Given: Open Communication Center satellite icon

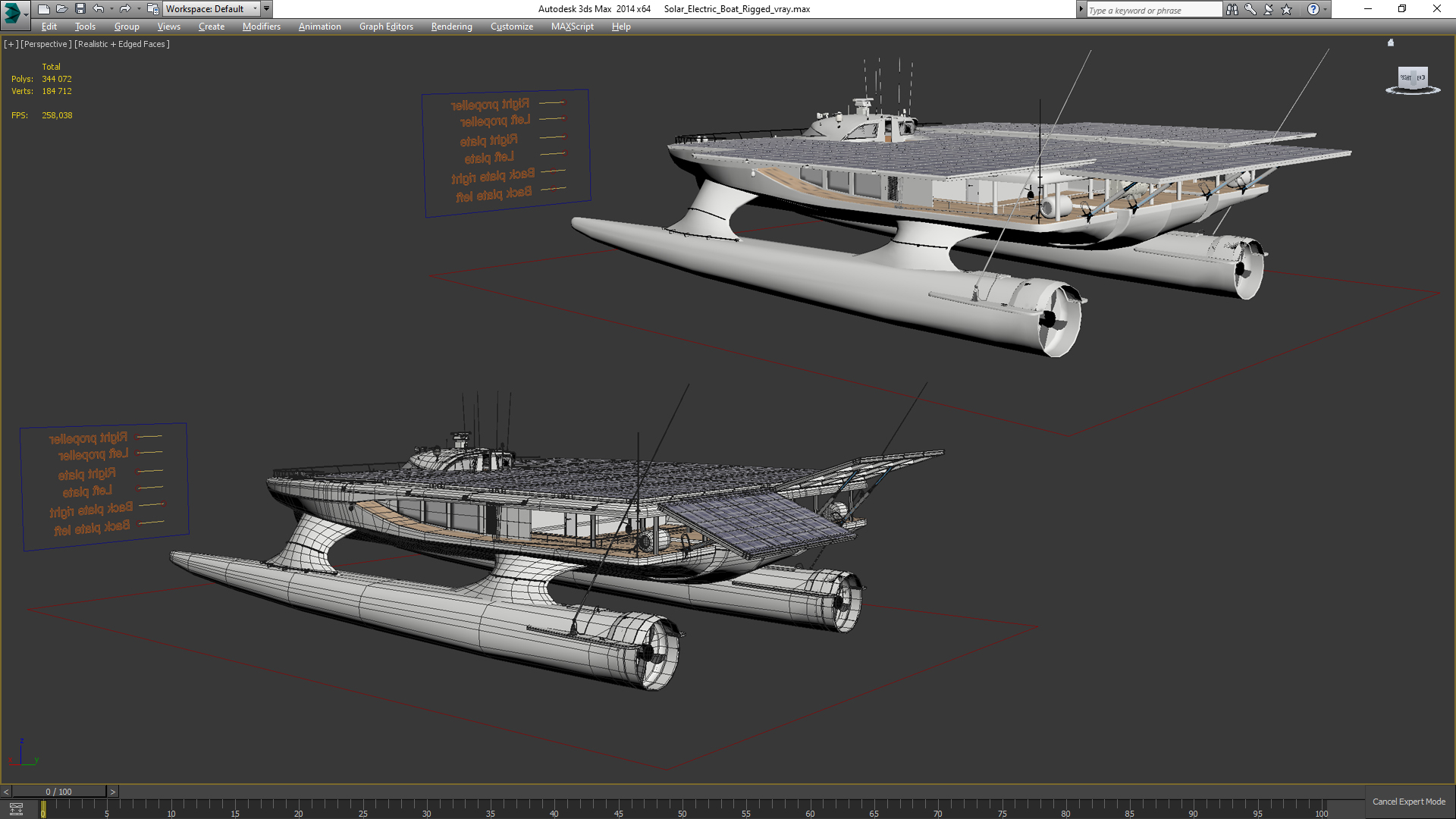Looking at the screenshot, I should pyautogui.click(x=1269, y=9).
